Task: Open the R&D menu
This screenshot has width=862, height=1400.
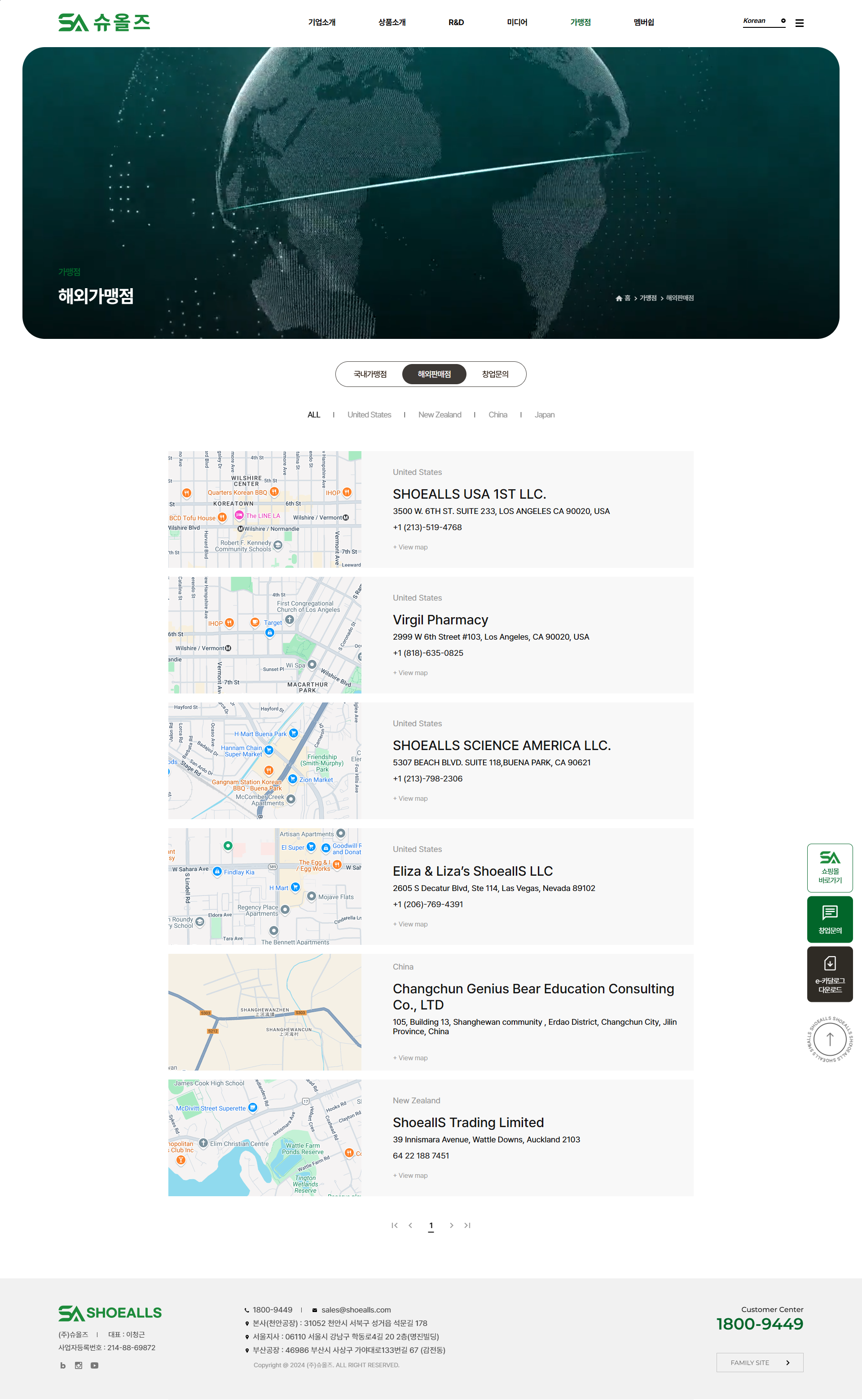Action: pos(456,22)
